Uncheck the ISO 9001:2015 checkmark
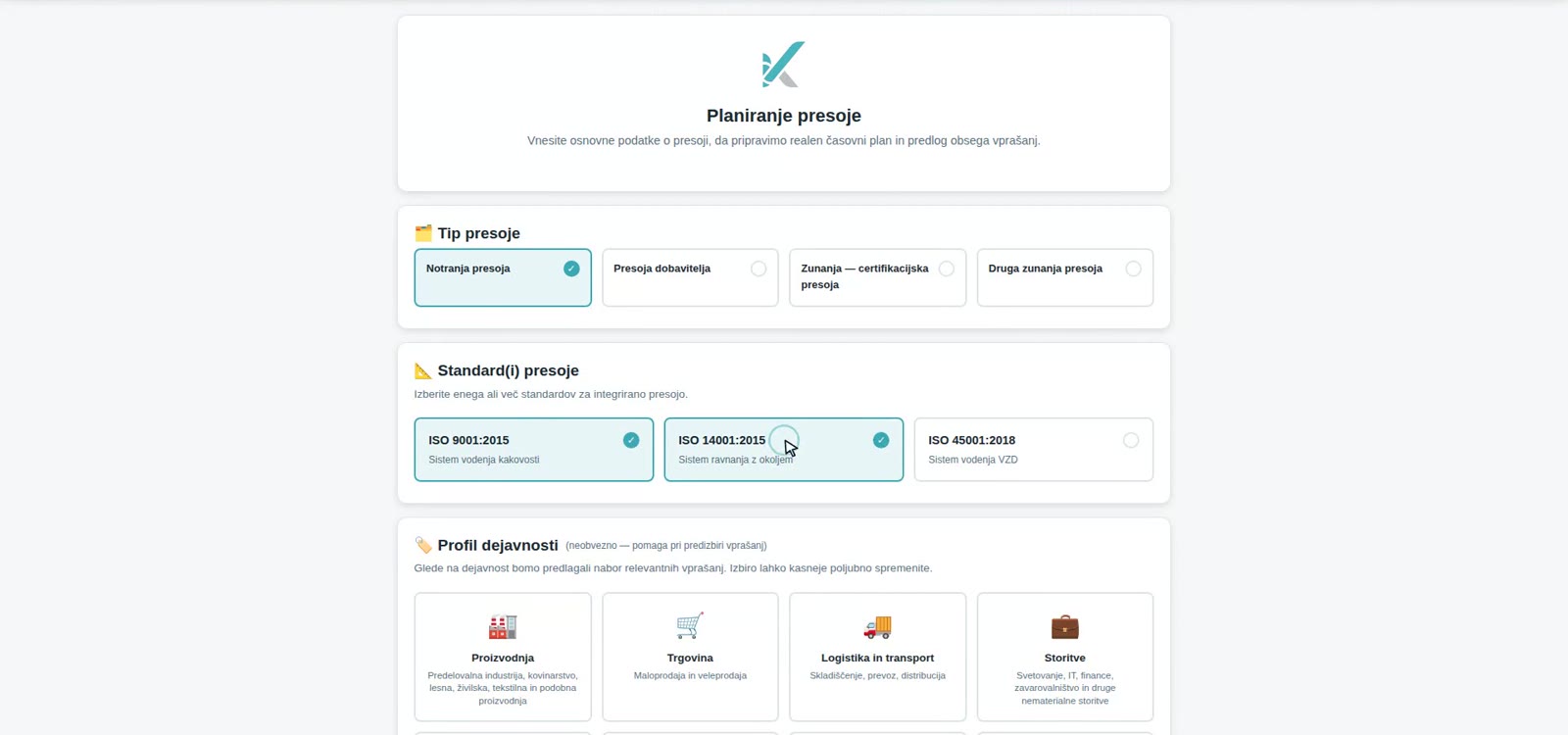The height and width of the screenshot is (735, 1568). (x=631, y=440)
